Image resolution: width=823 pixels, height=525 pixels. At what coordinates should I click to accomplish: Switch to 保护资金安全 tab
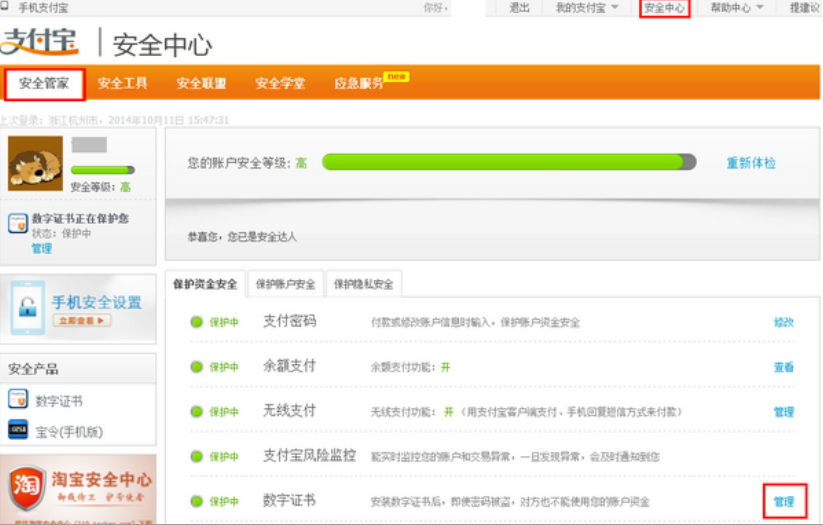tap(205, 284)
